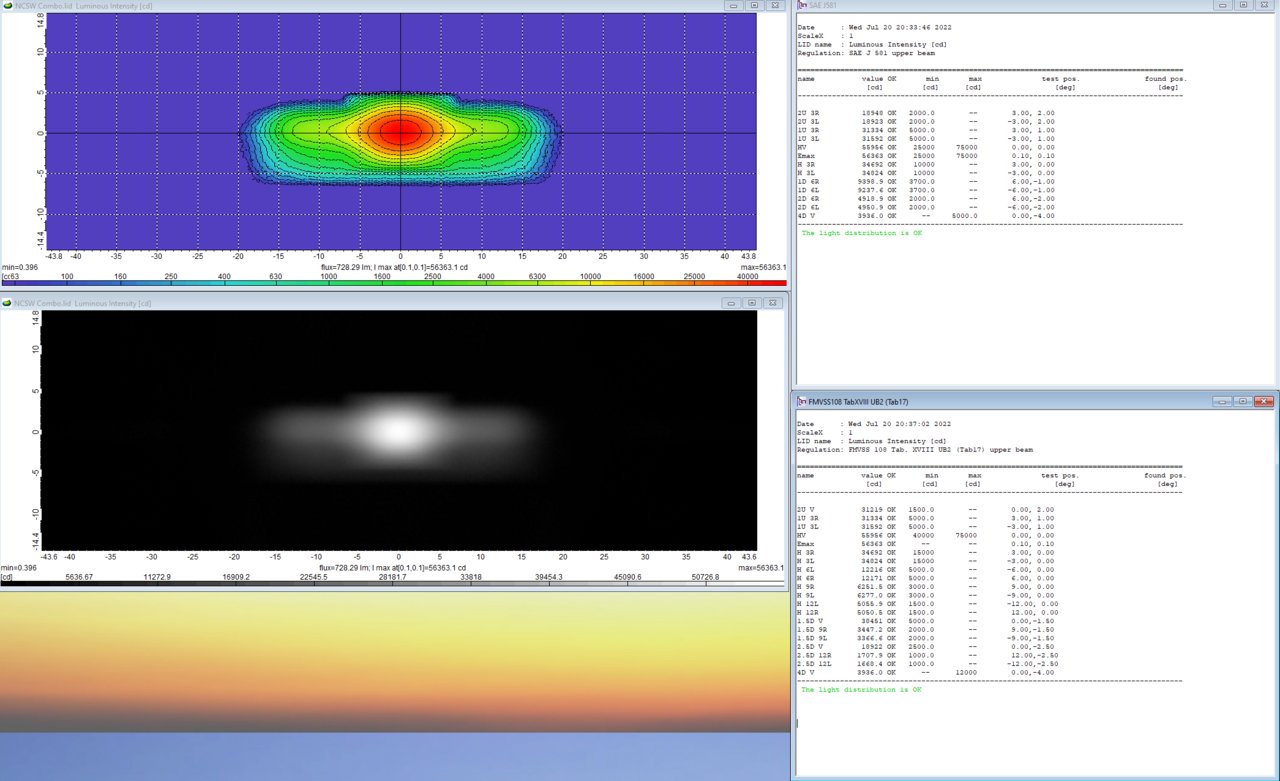This screenshot has height=781, width=1280.
Task: Maximize the SAE J581 window
Action: 1243,5
